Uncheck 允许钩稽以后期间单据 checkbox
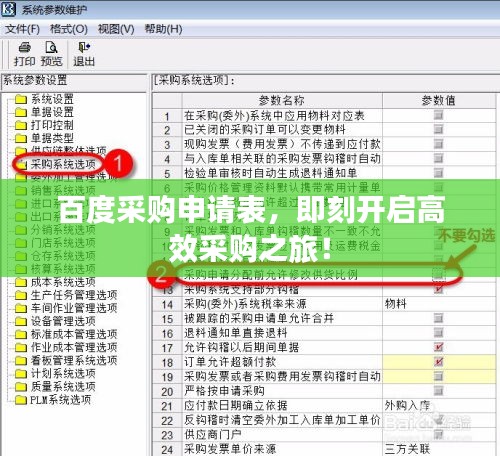 point(438,347)
